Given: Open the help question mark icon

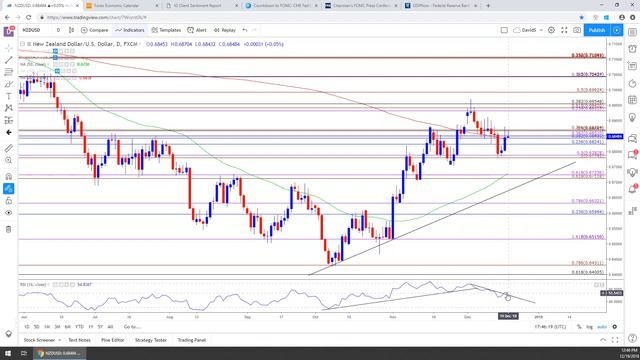Looking at the screenshot, I should 632,338.
